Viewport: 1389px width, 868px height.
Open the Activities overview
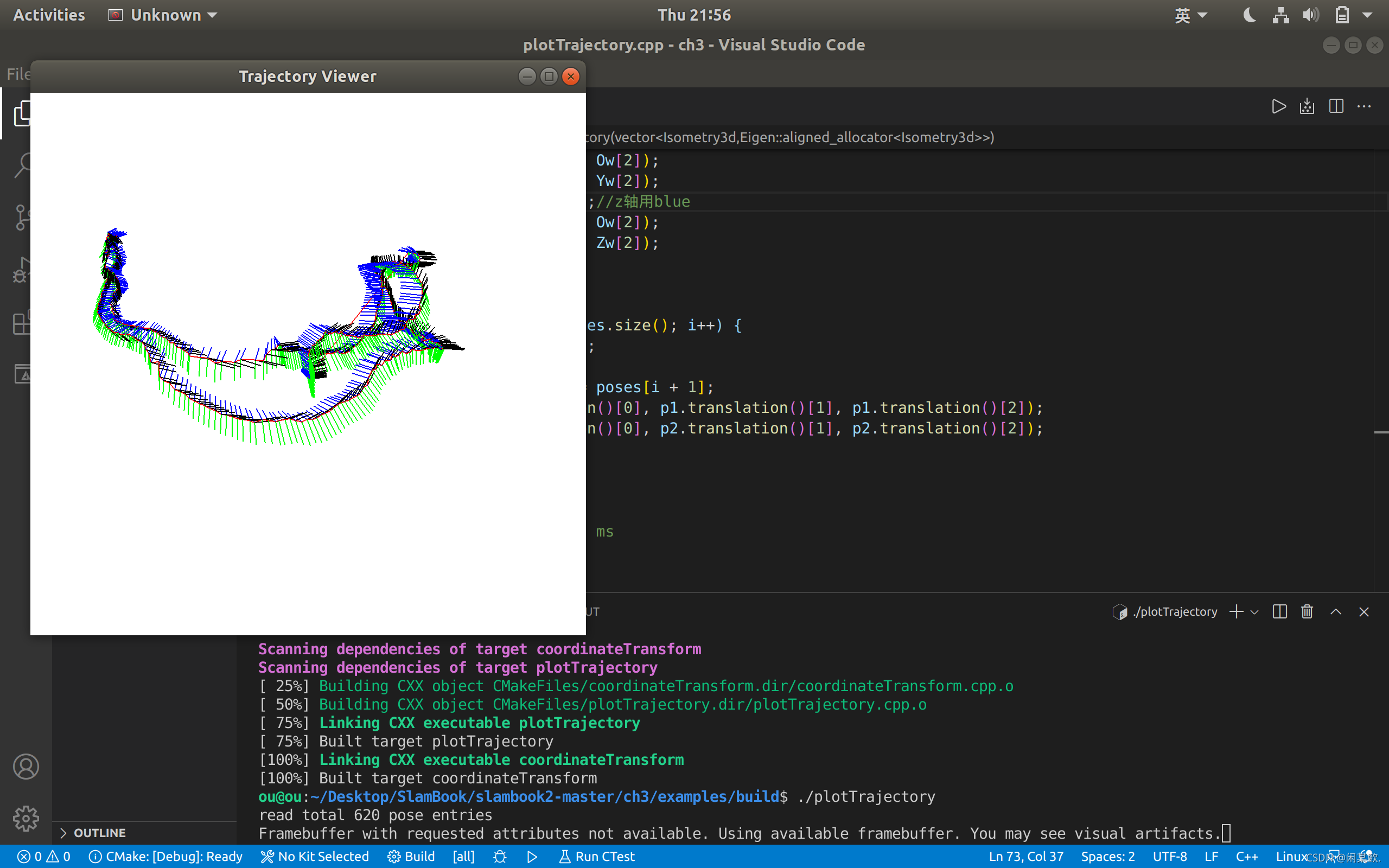tap(49, 15)
